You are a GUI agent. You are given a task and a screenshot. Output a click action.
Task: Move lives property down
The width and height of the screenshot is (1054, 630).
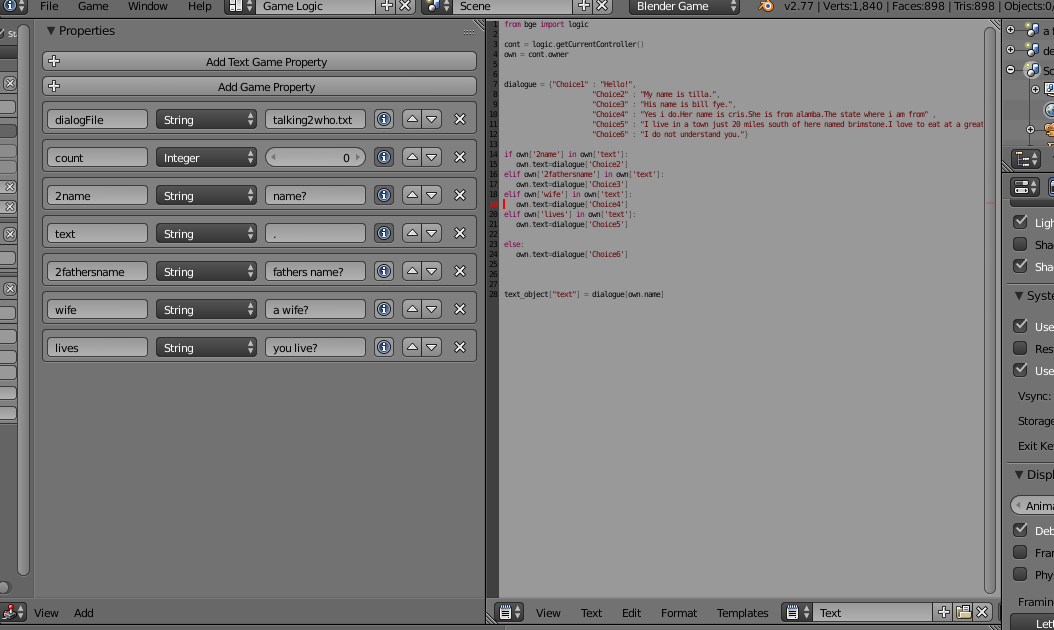(x=432, y=348)
